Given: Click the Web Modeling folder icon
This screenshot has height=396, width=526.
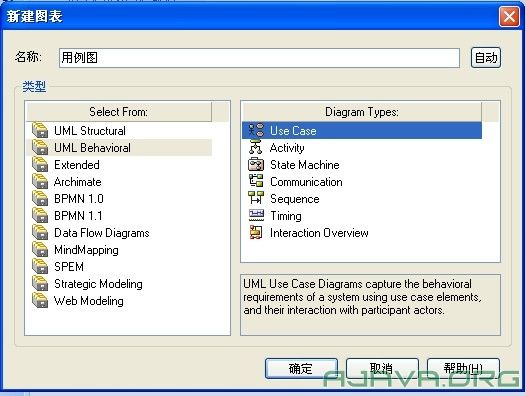Looking at the screenshot, I should 40,301.
